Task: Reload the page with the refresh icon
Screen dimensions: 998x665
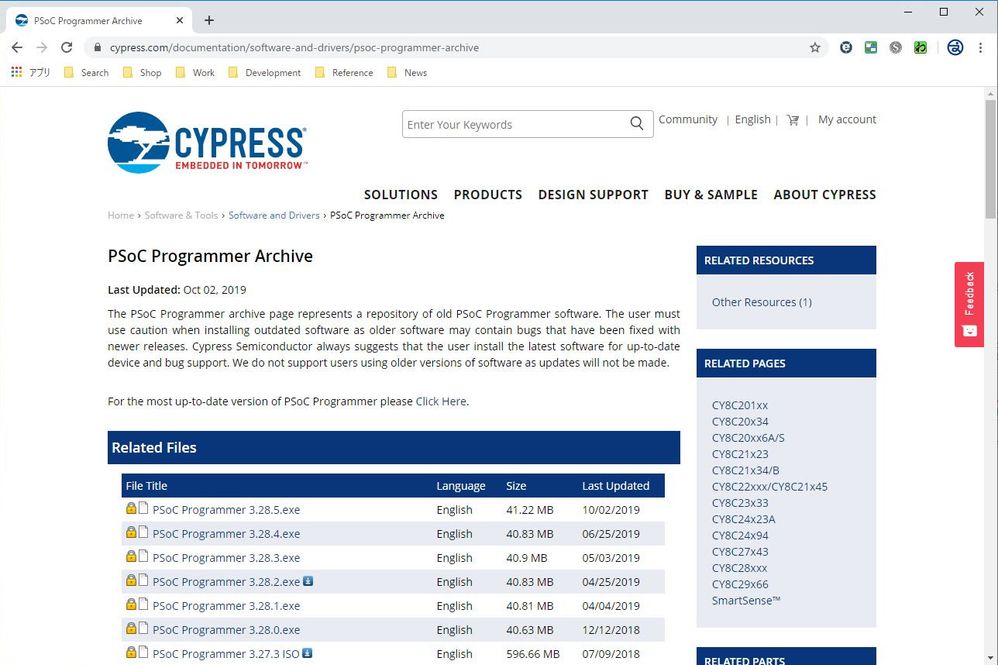Action: point(67,48)
